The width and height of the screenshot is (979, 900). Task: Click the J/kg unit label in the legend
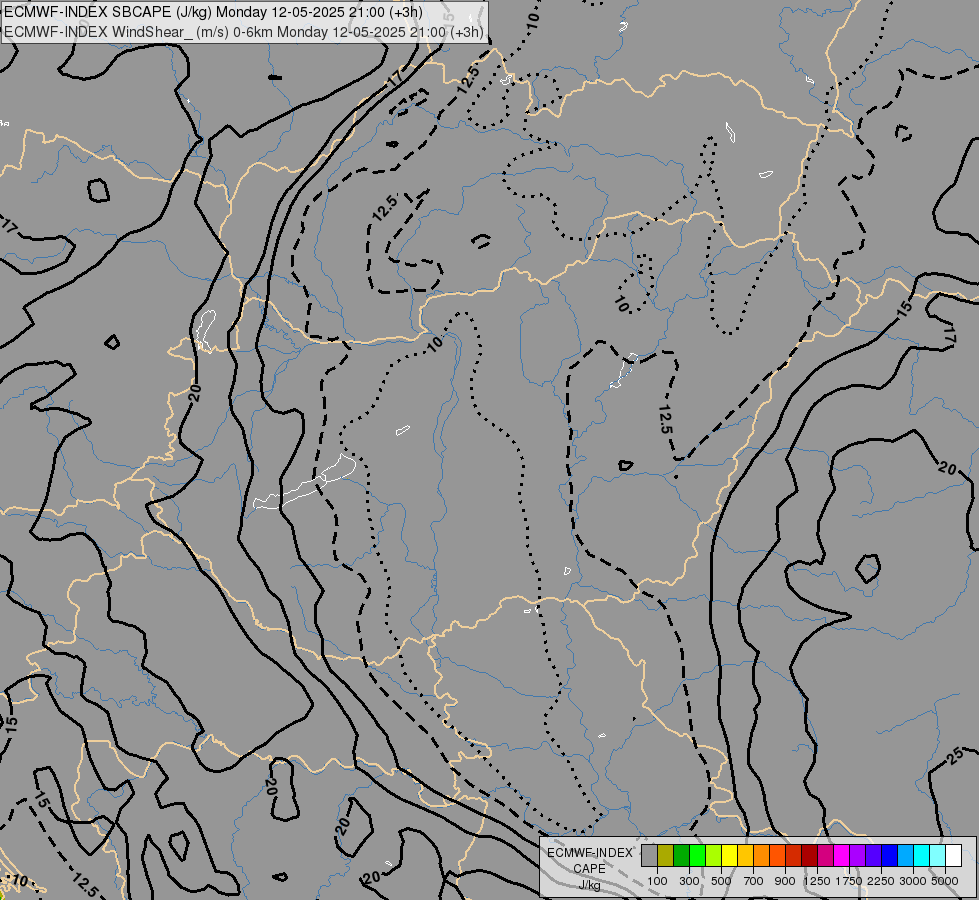pyautogui.click(x=589, y=886)
